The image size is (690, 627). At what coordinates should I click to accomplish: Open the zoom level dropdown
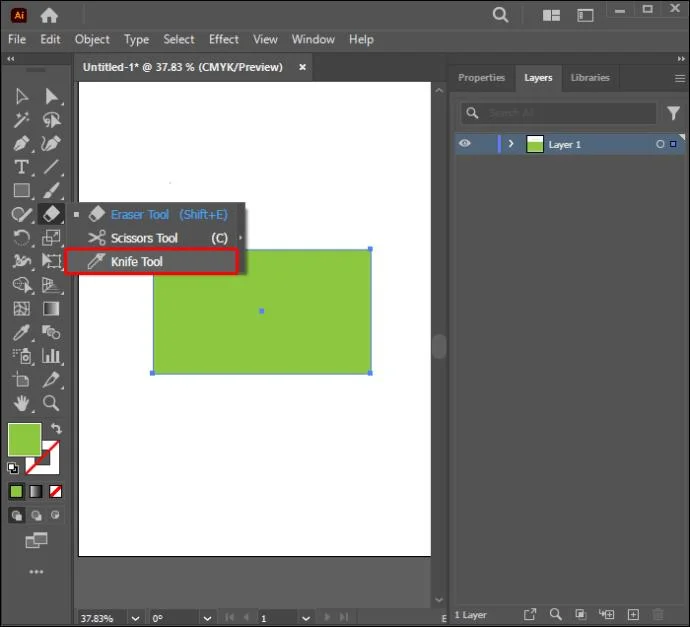click(136, 618)
